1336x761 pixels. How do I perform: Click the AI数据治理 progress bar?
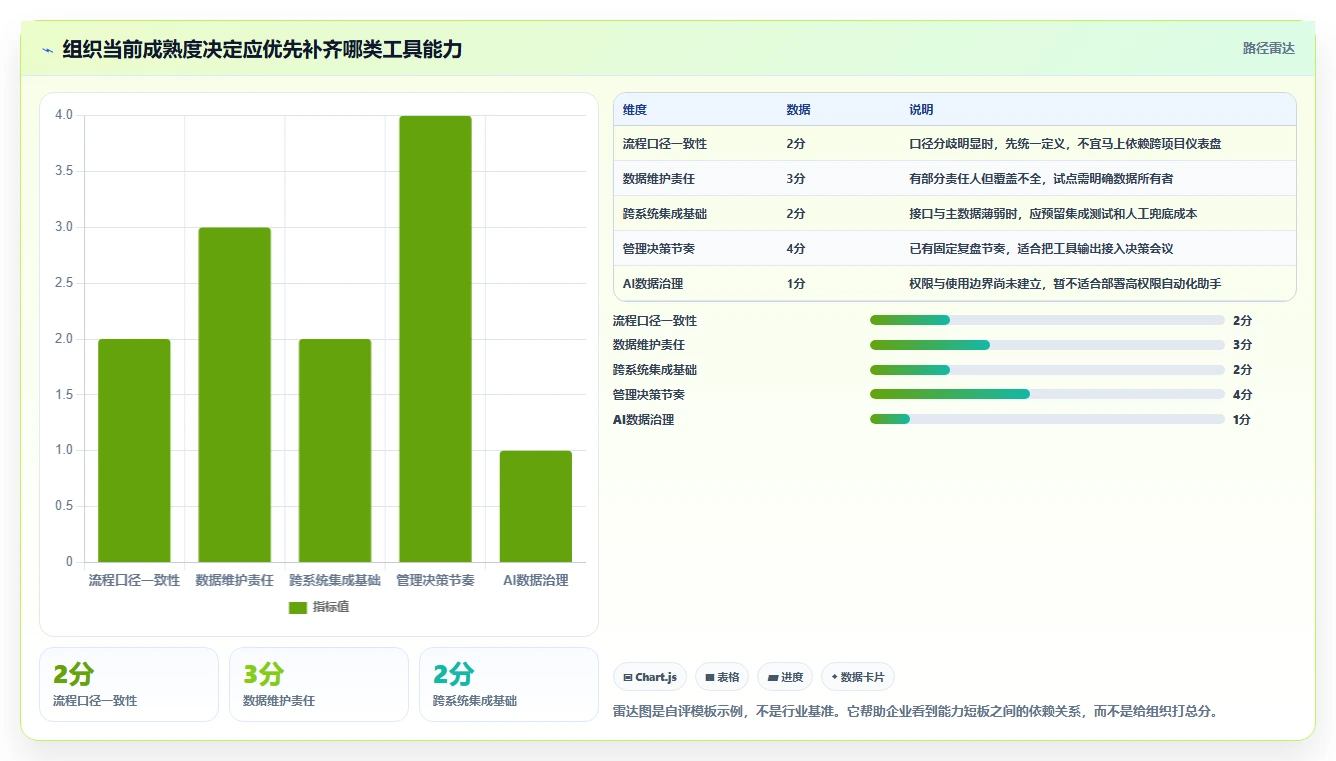tap(1047, 420)
